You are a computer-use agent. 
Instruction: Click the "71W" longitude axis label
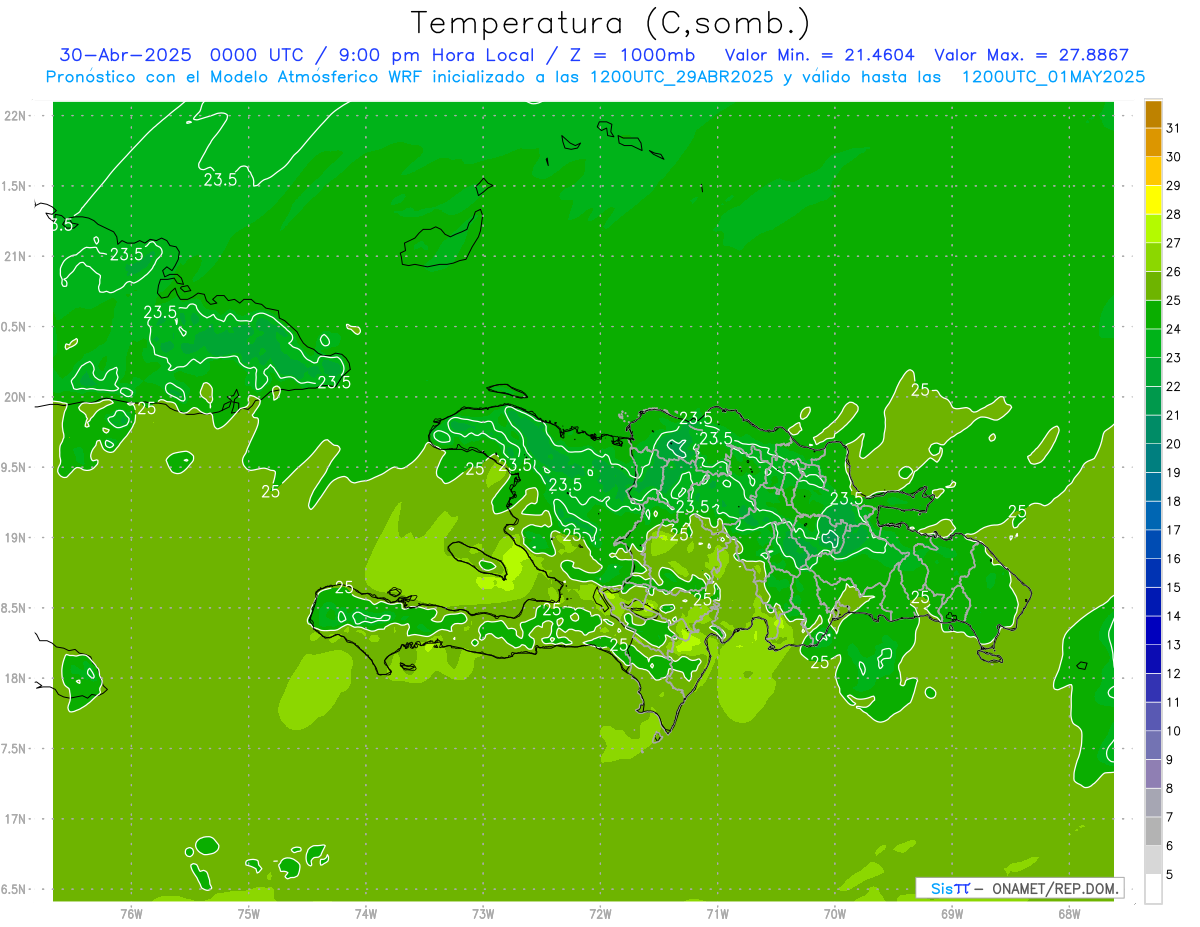[717, 914]
